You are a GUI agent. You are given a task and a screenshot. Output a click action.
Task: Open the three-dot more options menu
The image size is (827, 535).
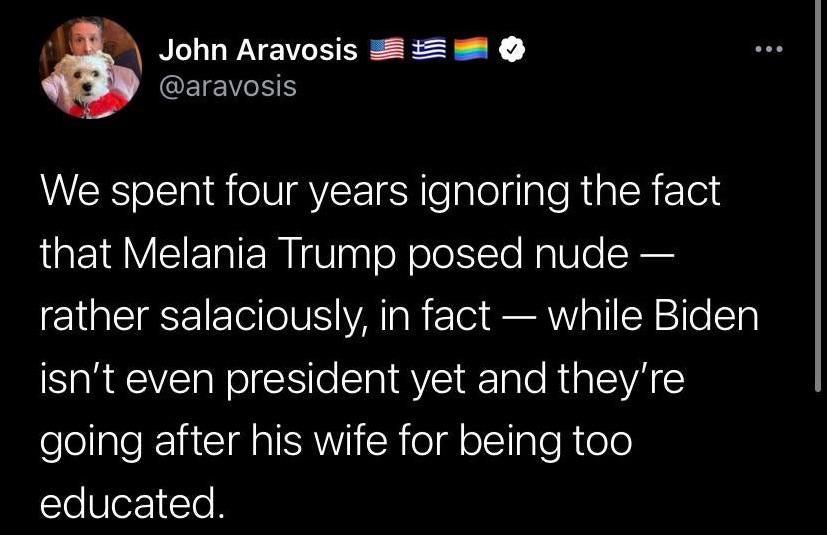768,48
